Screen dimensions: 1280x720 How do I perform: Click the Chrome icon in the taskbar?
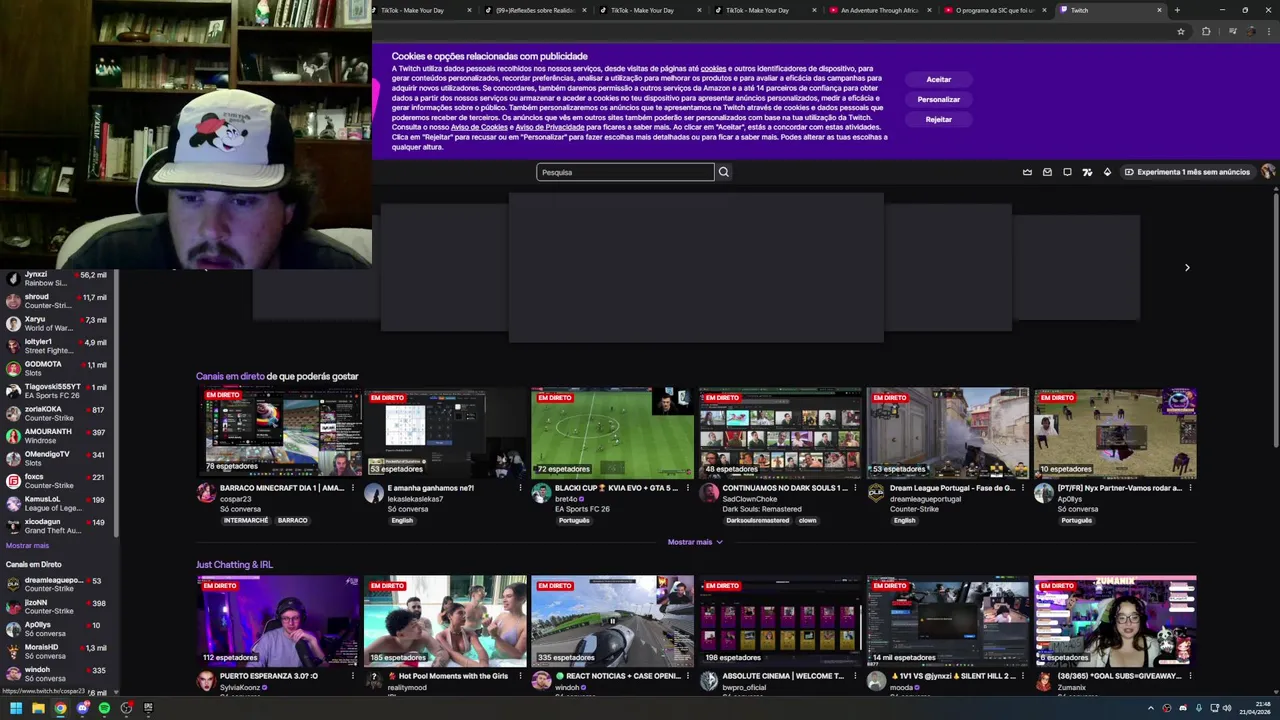click(x=60, y=708)
